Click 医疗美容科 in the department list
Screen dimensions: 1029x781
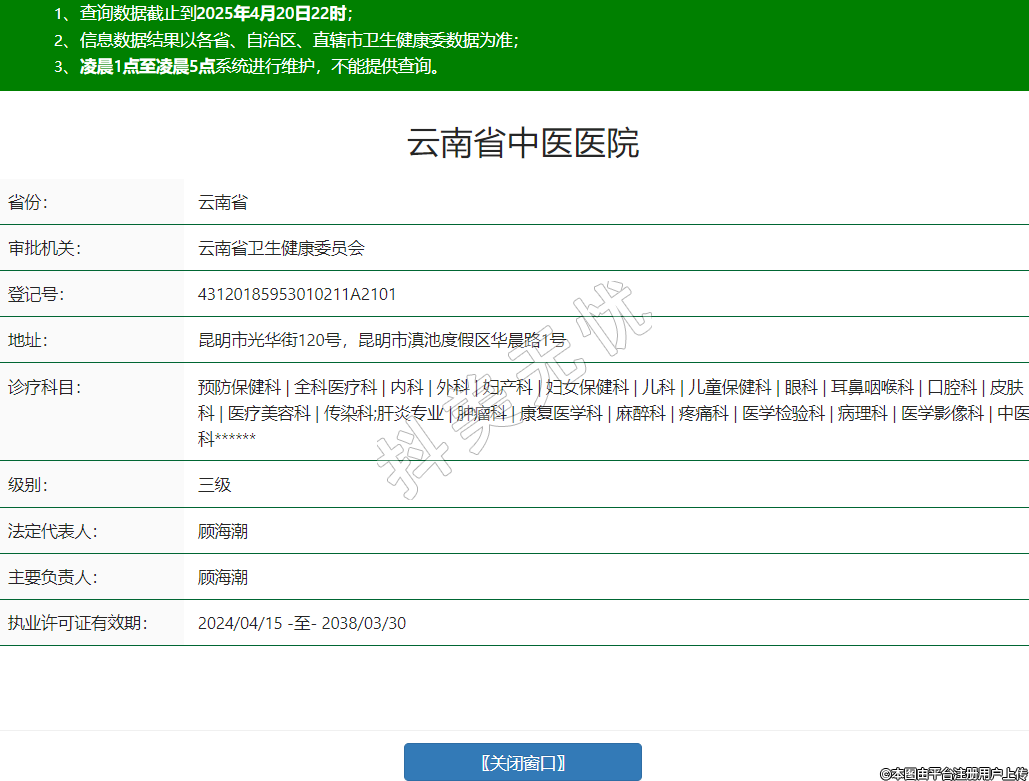pyautogui.click(x=268, y=413)
